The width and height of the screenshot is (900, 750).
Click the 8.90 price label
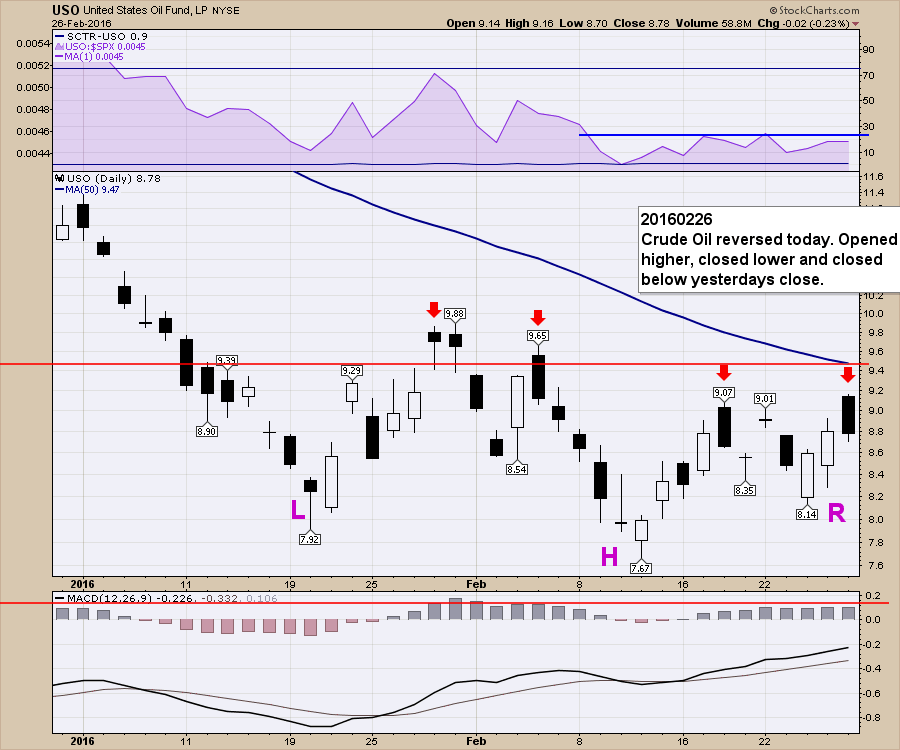pos(207,431)
